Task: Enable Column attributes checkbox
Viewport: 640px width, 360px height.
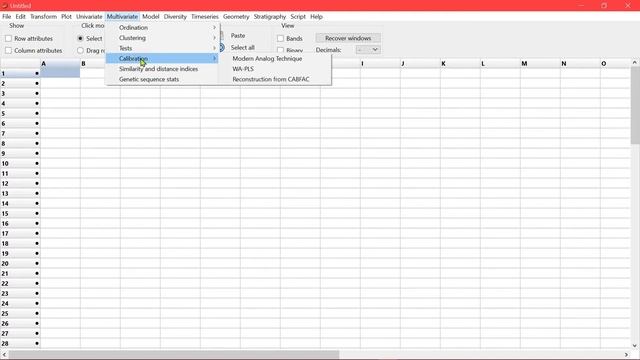Action: click(9, 51)
